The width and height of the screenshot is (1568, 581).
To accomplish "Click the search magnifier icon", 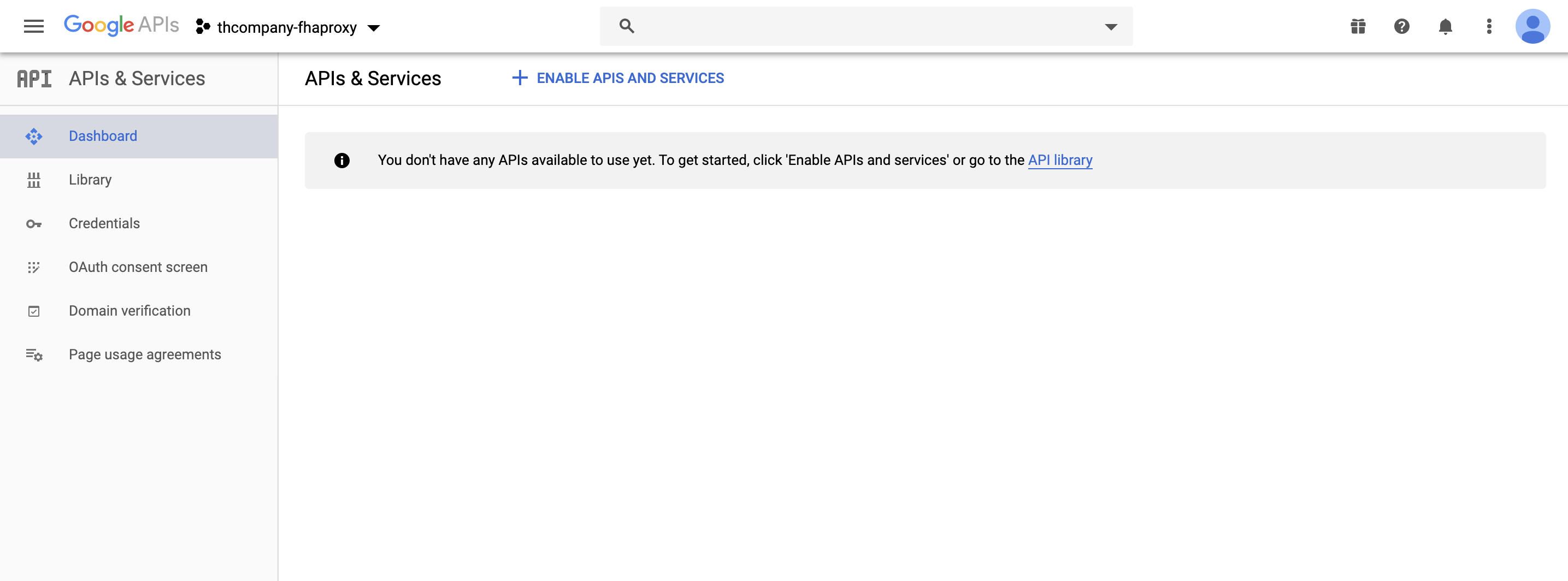I will [626, 26].
